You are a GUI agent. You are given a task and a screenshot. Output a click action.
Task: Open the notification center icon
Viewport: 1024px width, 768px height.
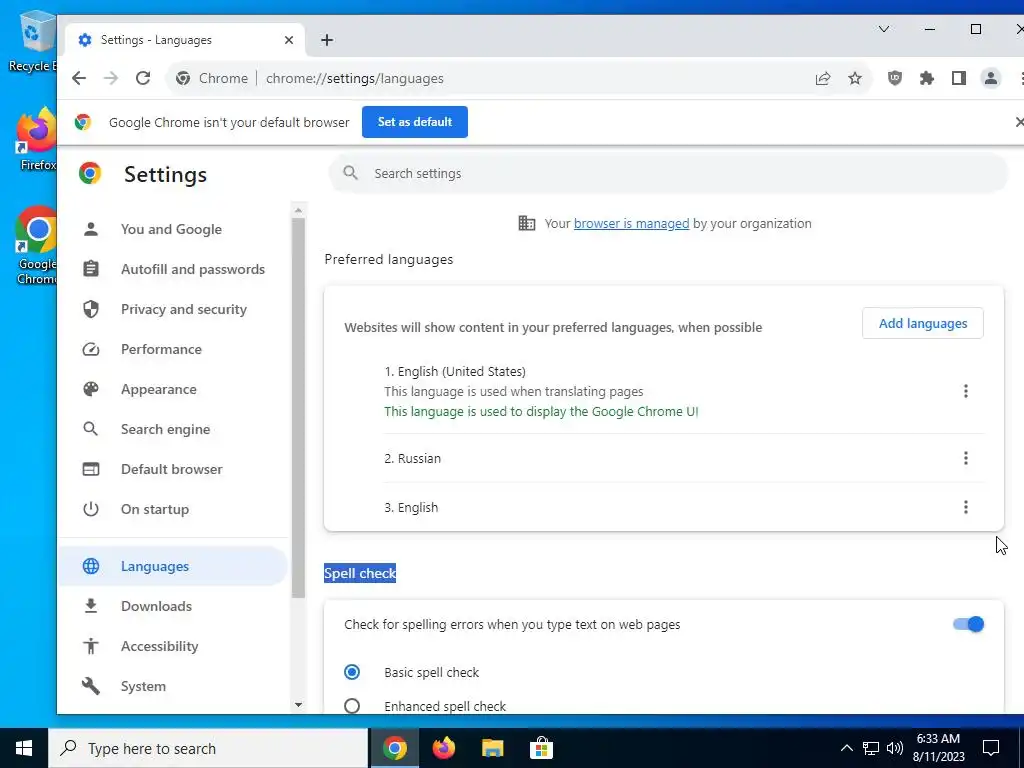991,748
